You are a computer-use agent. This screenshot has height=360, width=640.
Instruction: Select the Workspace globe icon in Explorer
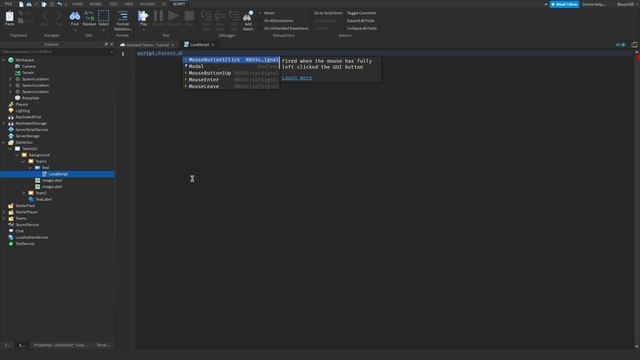click(x=11, y=60)
